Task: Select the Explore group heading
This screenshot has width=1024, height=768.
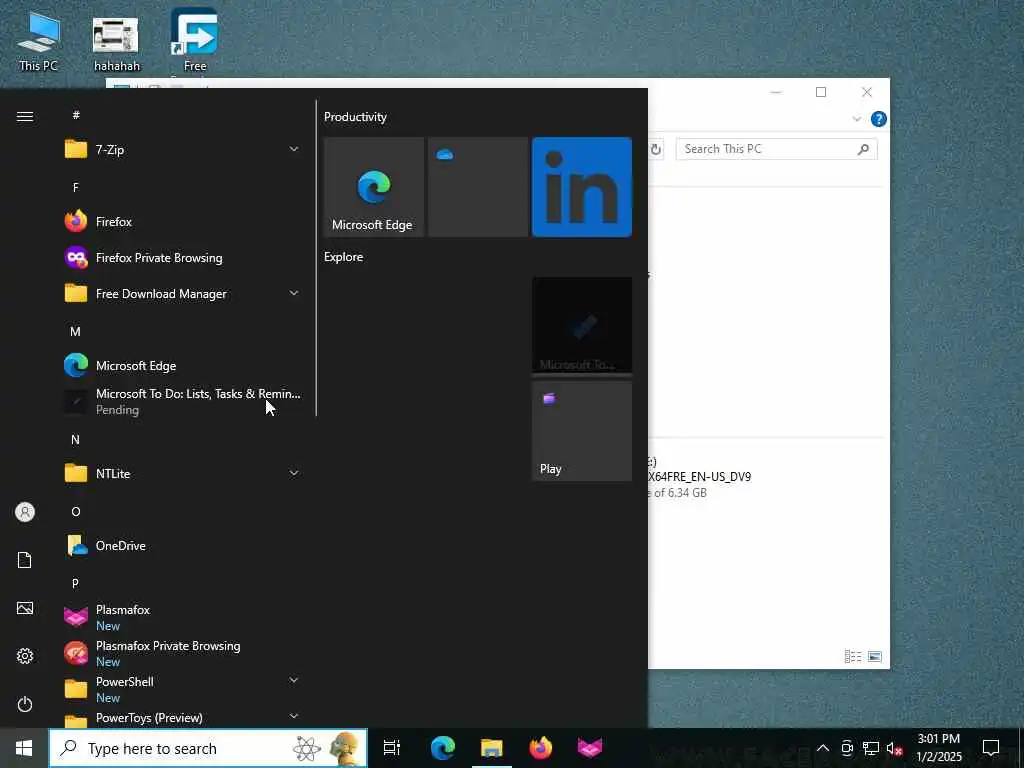Action: coord(344,257)
